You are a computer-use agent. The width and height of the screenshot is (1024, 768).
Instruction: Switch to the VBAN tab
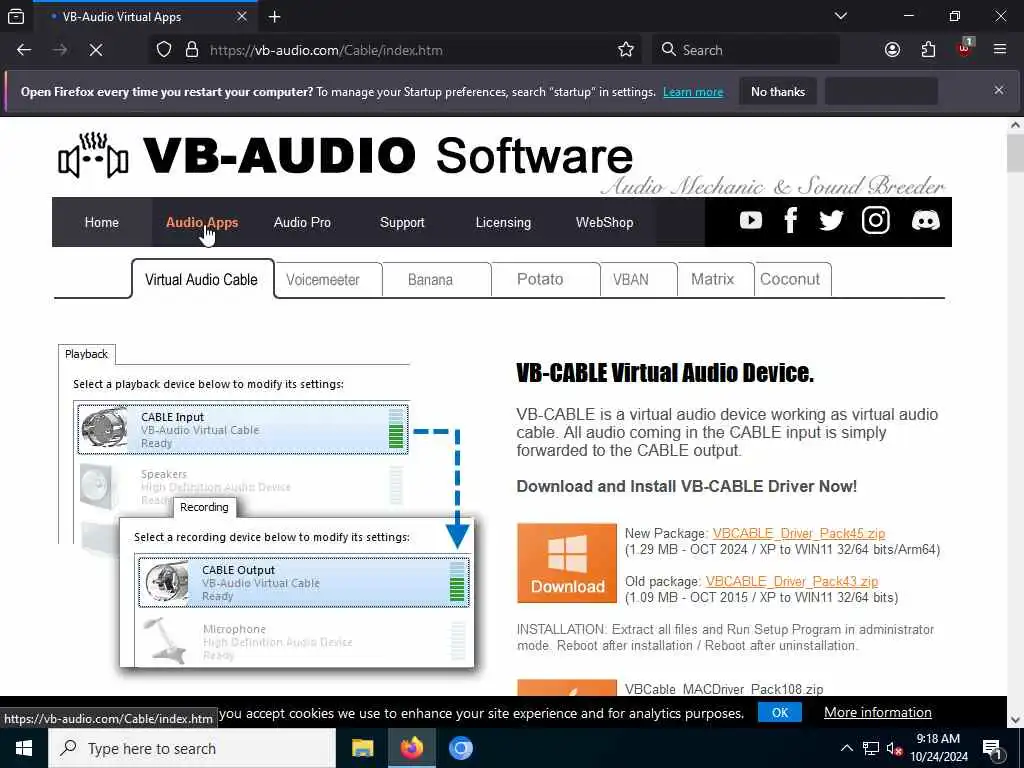coord(631,280)
